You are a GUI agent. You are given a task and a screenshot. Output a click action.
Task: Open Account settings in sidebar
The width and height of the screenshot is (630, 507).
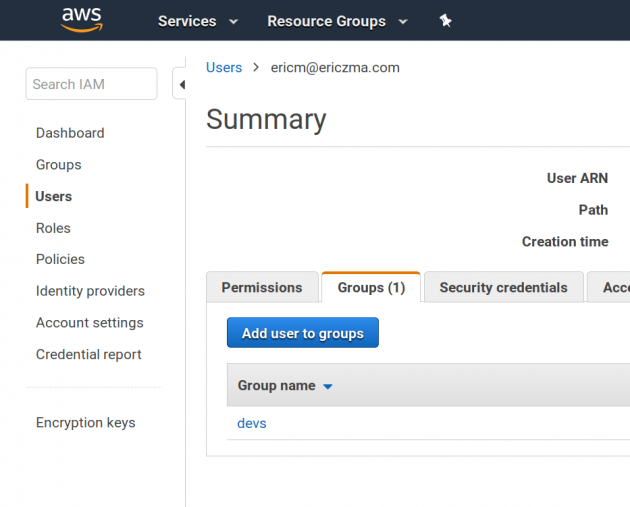click(90, 323)
